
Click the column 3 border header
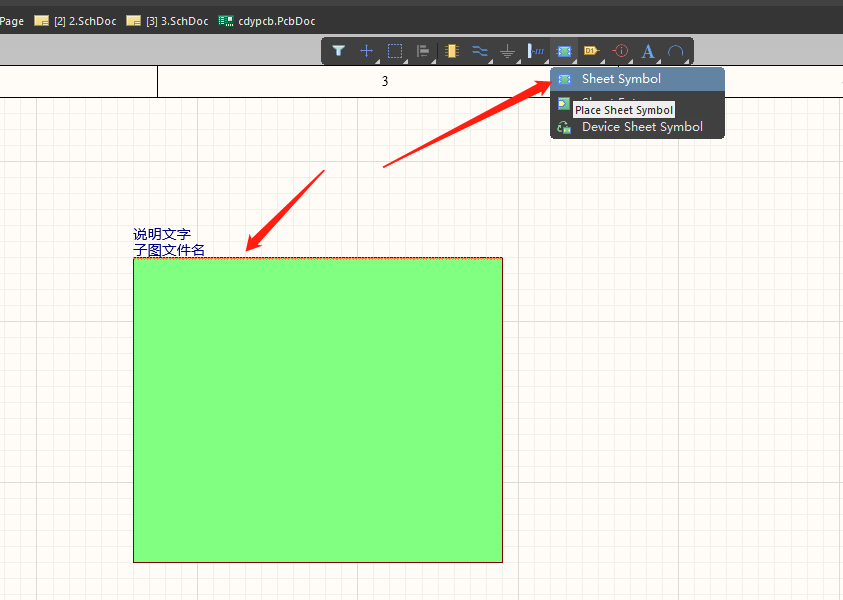click(385, 81)
